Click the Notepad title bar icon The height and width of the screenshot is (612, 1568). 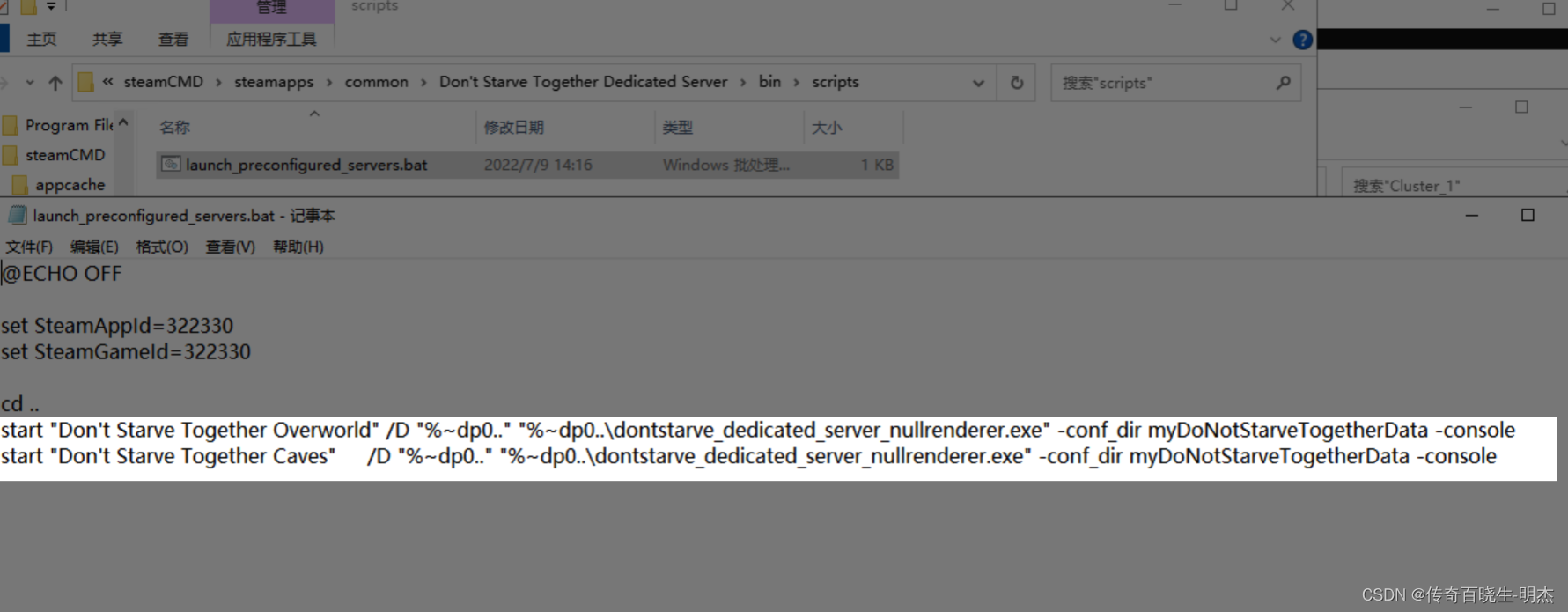(x=17, y=216)
